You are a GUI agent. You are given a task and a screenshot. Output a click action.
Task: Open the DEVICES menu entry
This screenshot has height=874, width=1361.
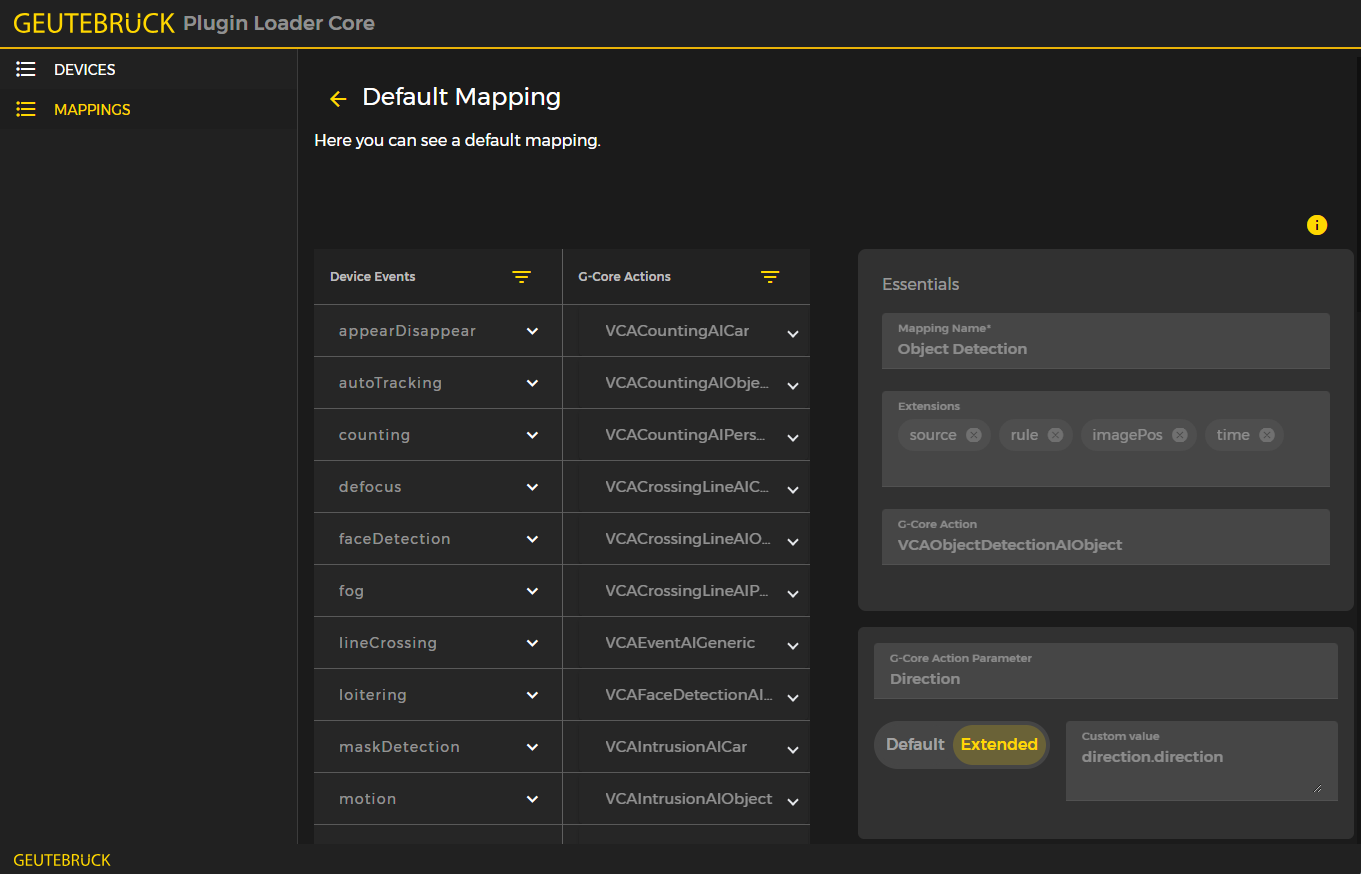(x=87, y=69)
